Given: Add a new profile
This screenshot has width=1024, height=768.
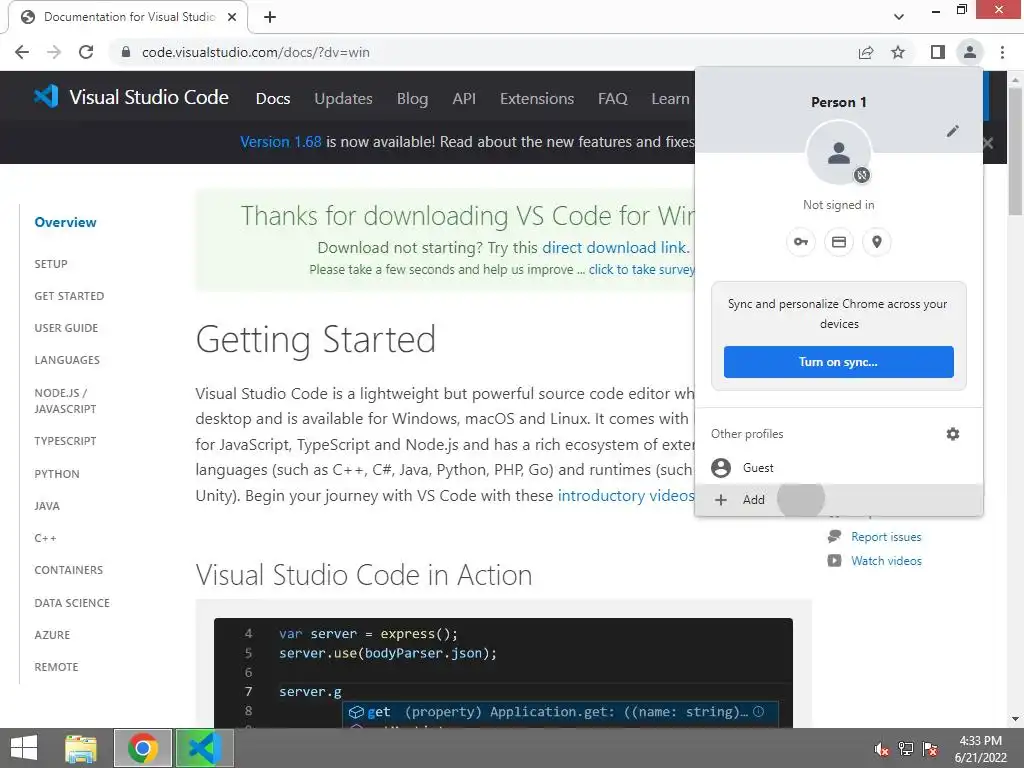Looking at the screenshot, I should coord(839,500).
